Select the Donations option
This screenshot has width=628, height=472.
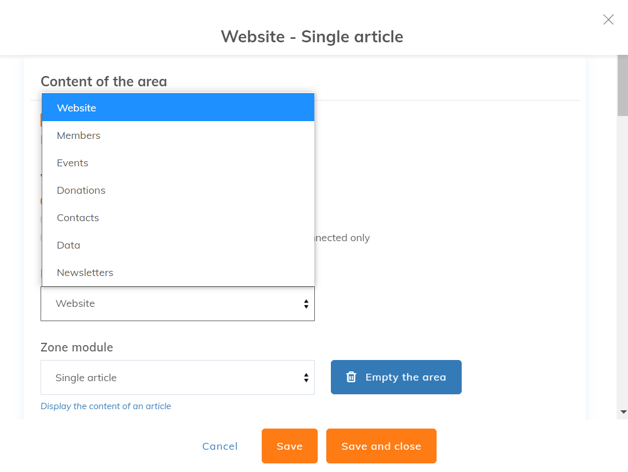coord(178,190)
